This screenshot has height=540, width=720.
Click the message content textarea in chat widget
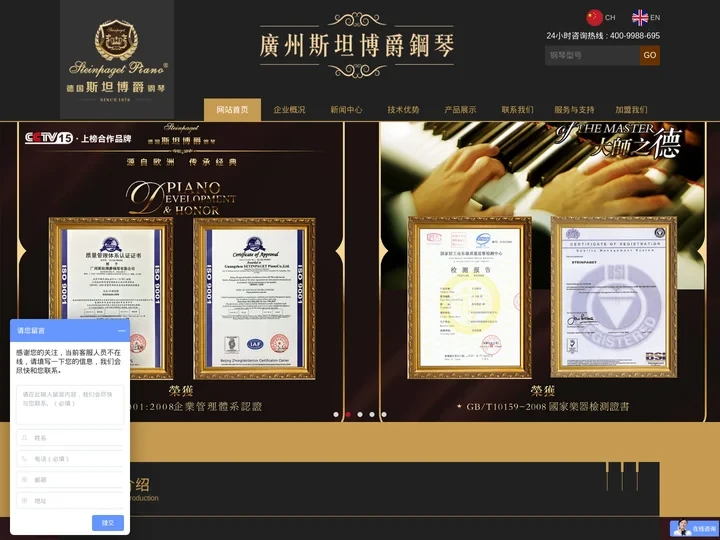click(x=70, y=405)
